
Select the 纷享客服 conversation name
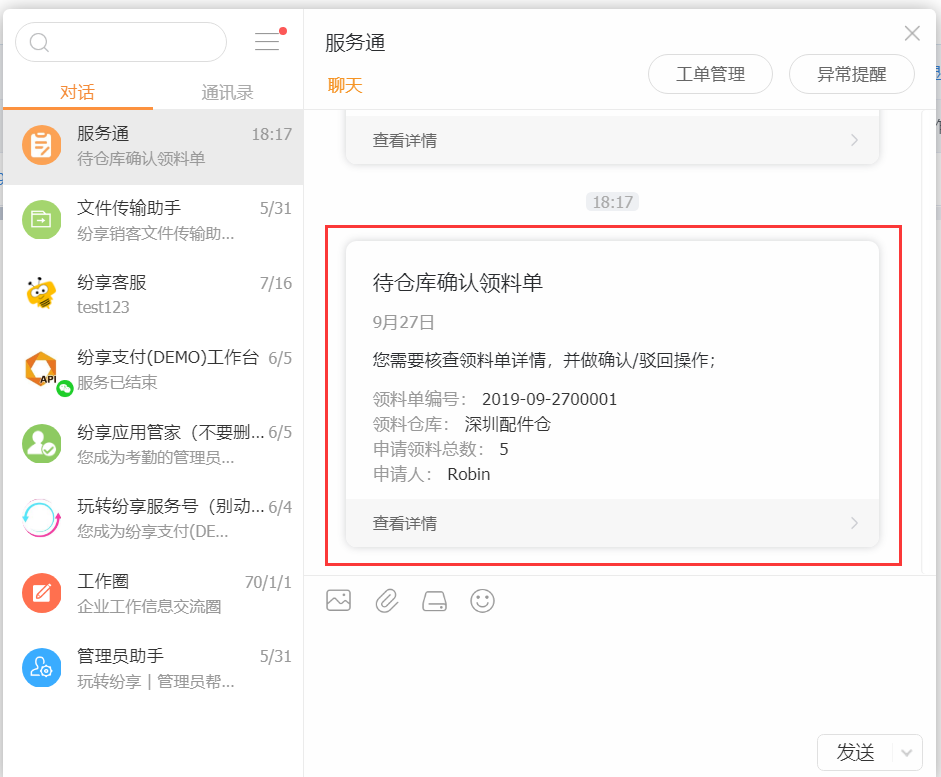(112, 282)
